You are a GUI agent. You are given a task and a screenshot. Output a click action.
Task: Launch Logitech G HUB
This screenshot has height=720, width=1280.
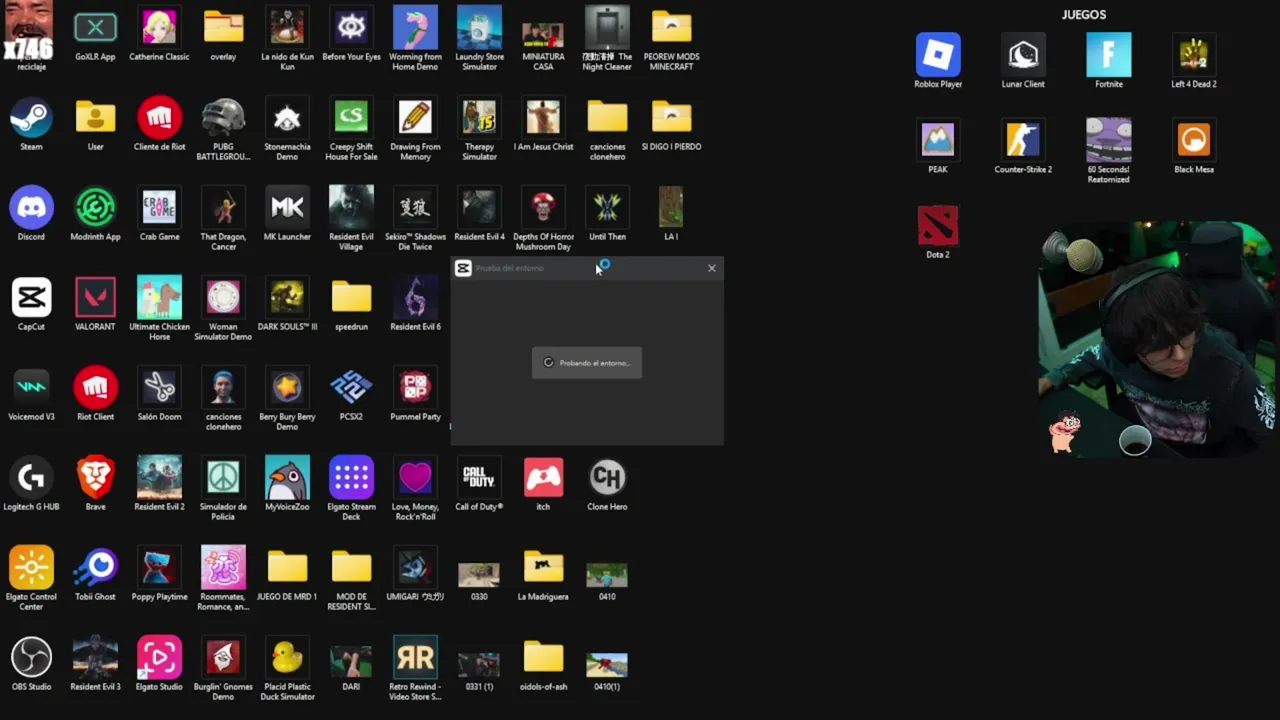tap(31, 478)
